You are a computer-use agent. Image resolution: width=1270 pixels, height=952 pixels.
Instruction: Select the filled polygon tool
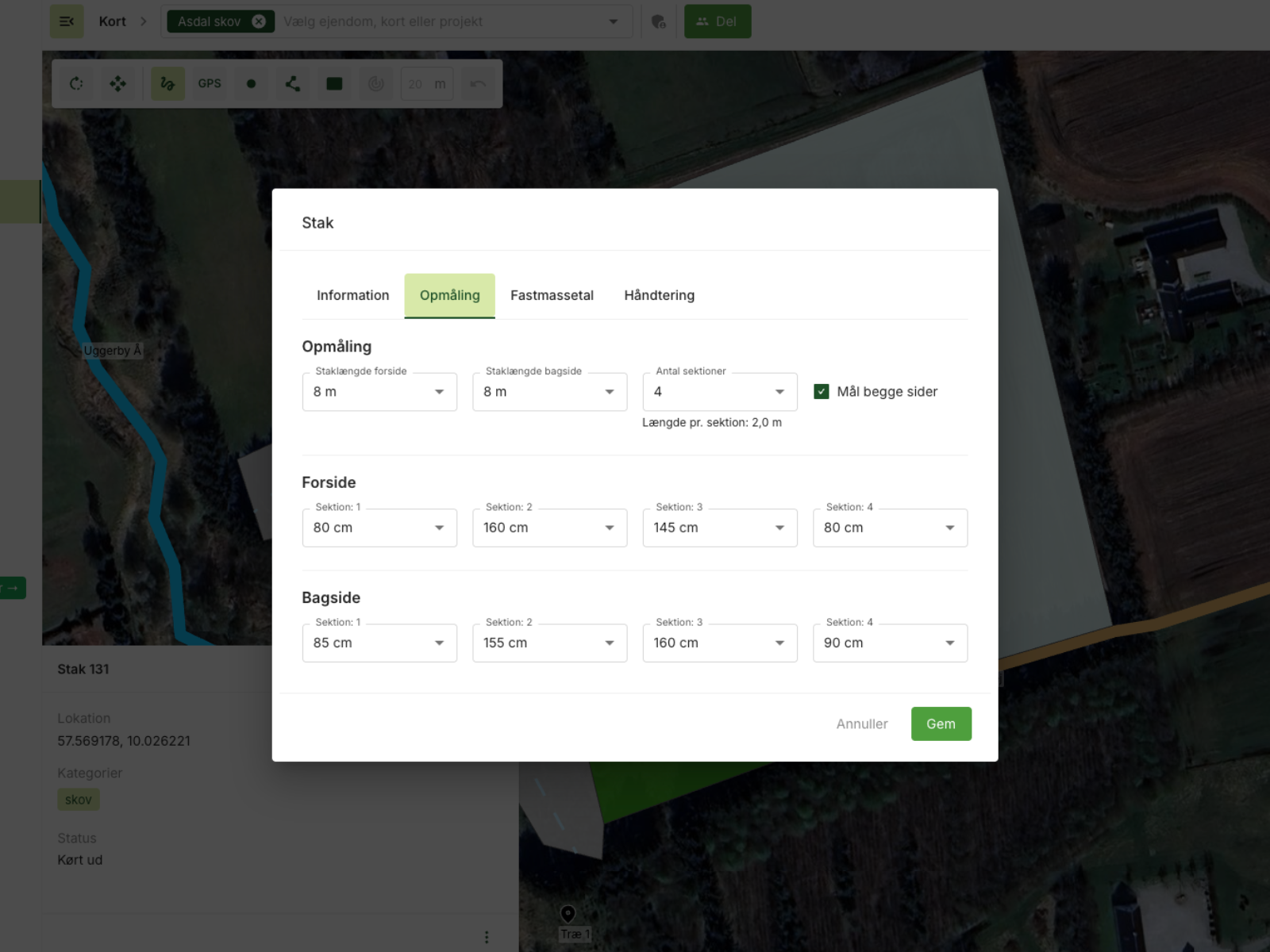[334, 83]
